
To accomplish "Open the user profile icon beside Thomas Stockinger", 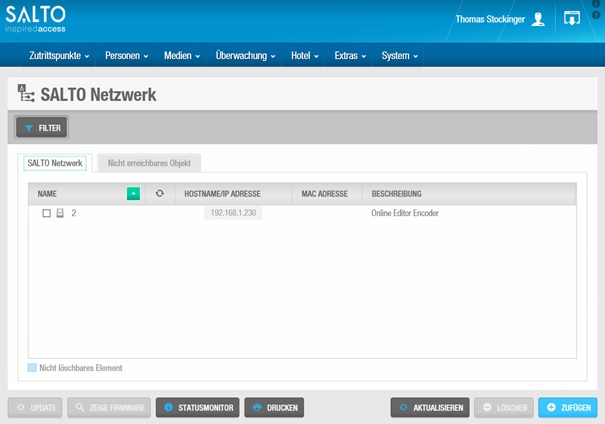I will tap(538, 19).
